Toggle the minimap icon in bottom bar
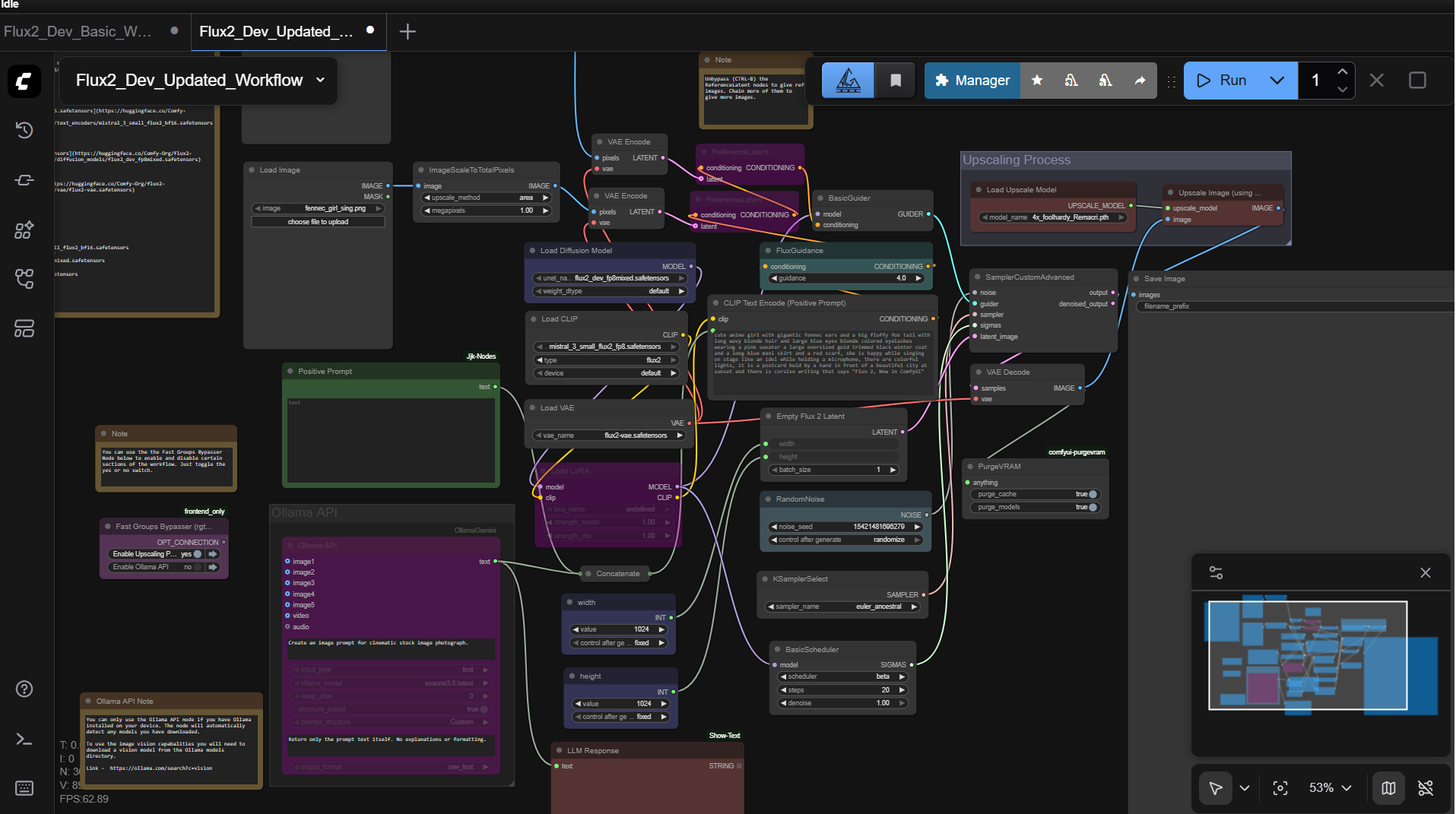The height and width of the screenshot is (814, 1456). pos(1388,788)
